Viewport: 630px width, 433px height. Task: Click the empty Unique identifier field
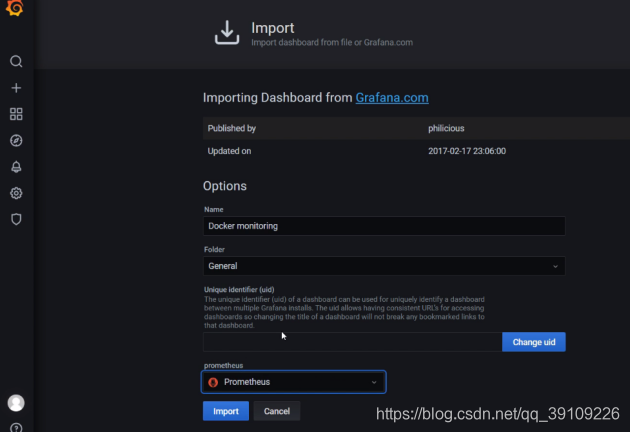(x=352, y=342)
